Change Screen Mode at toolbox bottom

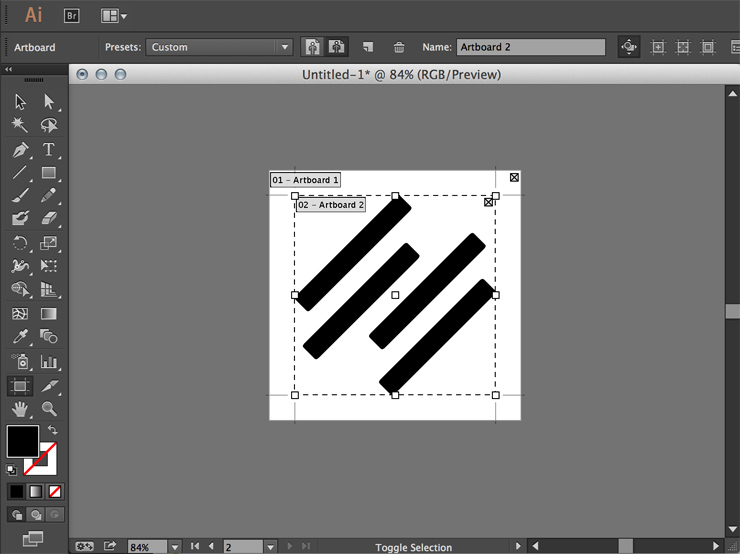tap(33, 538)
